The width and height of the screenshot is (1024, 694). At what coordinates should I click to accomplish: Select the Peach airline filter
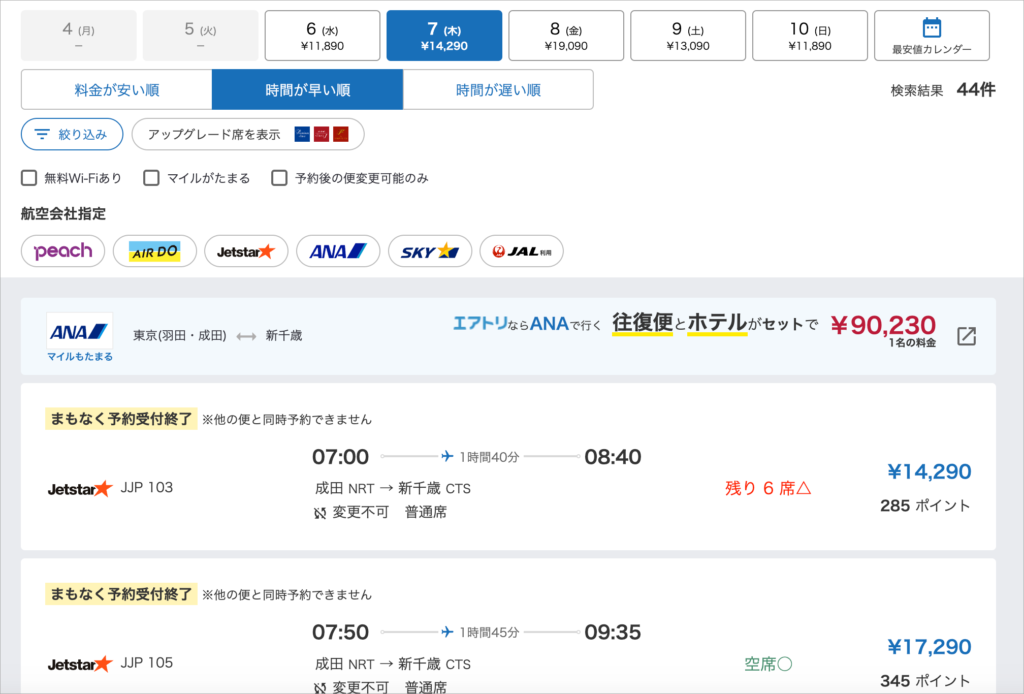click(63, 251)
